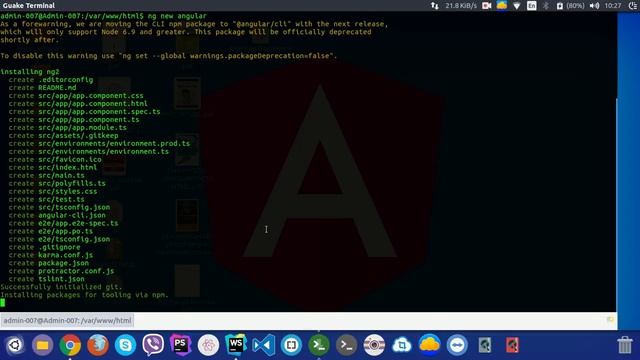Open Visual Studio Code from the dock
640x360 pixels.
[x=263, y=345]
